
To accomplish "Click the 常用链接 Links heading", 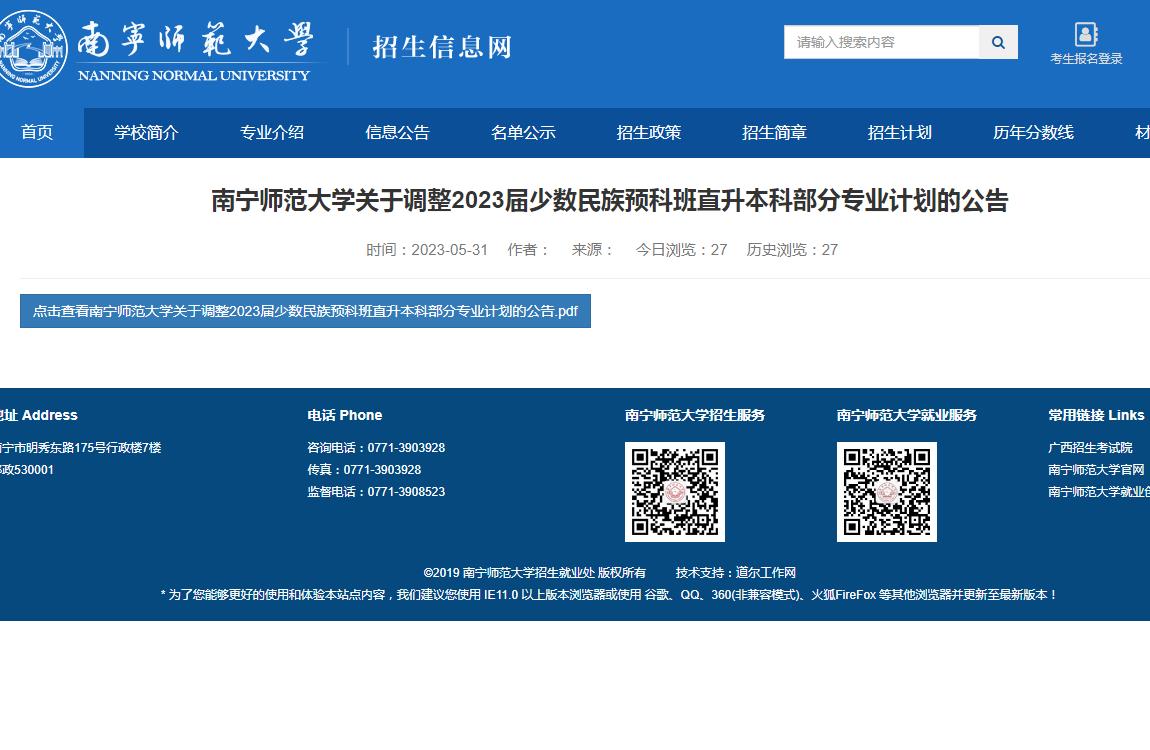I will point(1096,415).
